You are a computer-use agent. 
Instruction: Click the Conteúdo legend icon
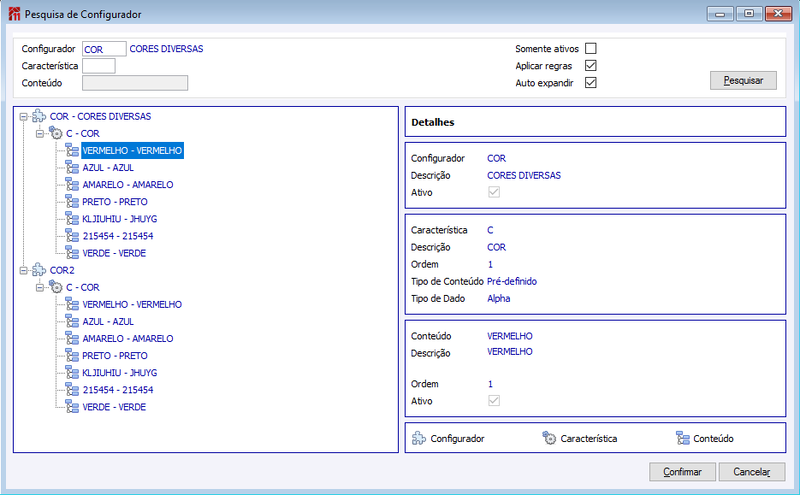(683, 438)
